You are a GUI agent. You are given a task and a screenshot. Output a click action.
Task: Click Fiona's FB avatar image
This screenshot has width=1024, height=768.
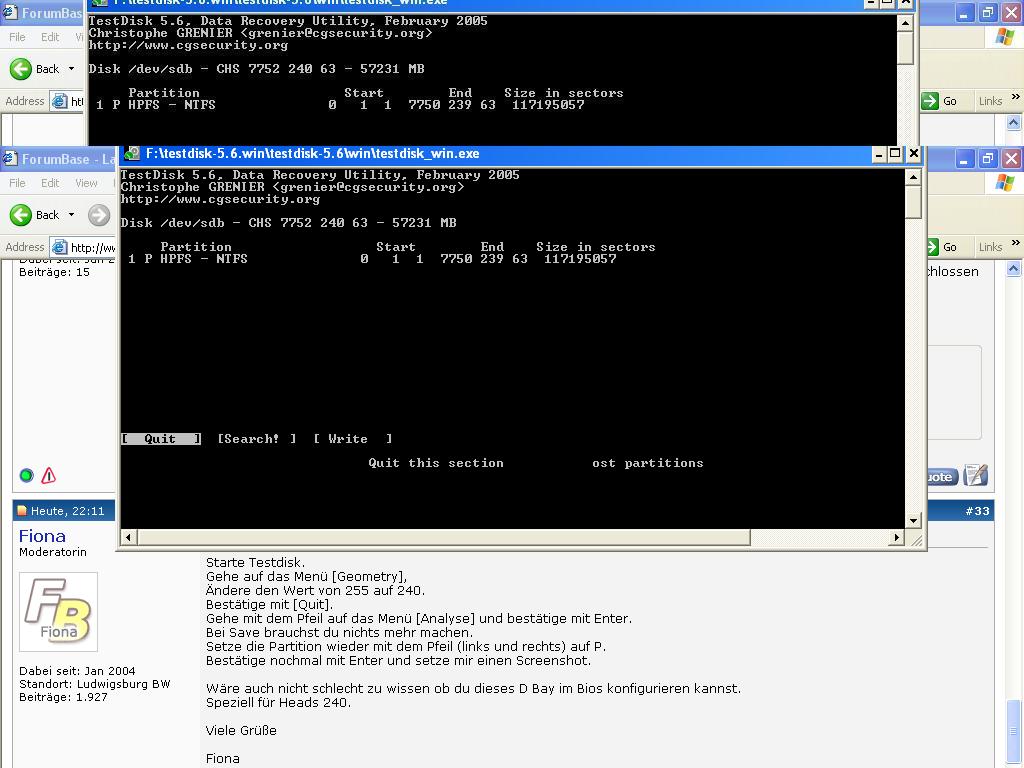[58, 612]
